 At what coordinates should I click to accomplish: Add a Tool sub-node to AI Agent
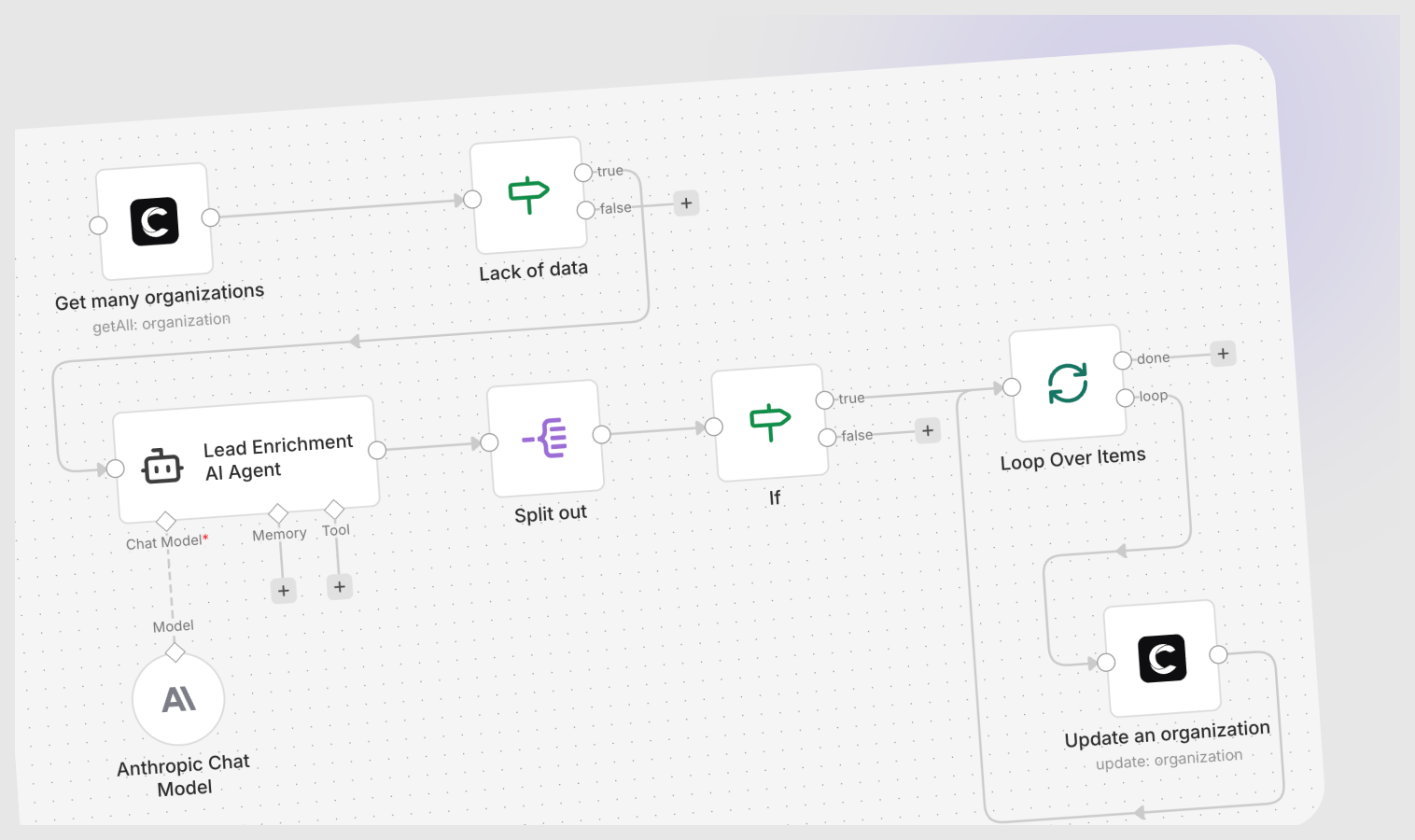coord(340,586)
